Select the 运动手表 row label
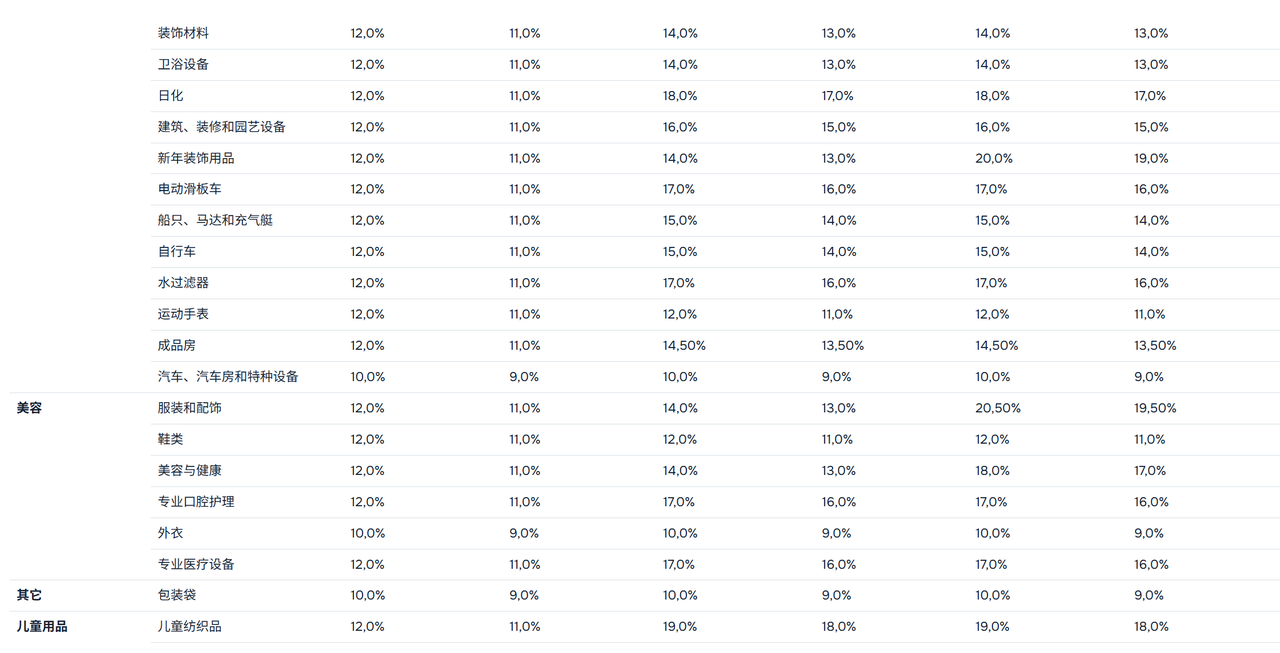Viewport: 1280px width, 653px height. pos(183,314)
